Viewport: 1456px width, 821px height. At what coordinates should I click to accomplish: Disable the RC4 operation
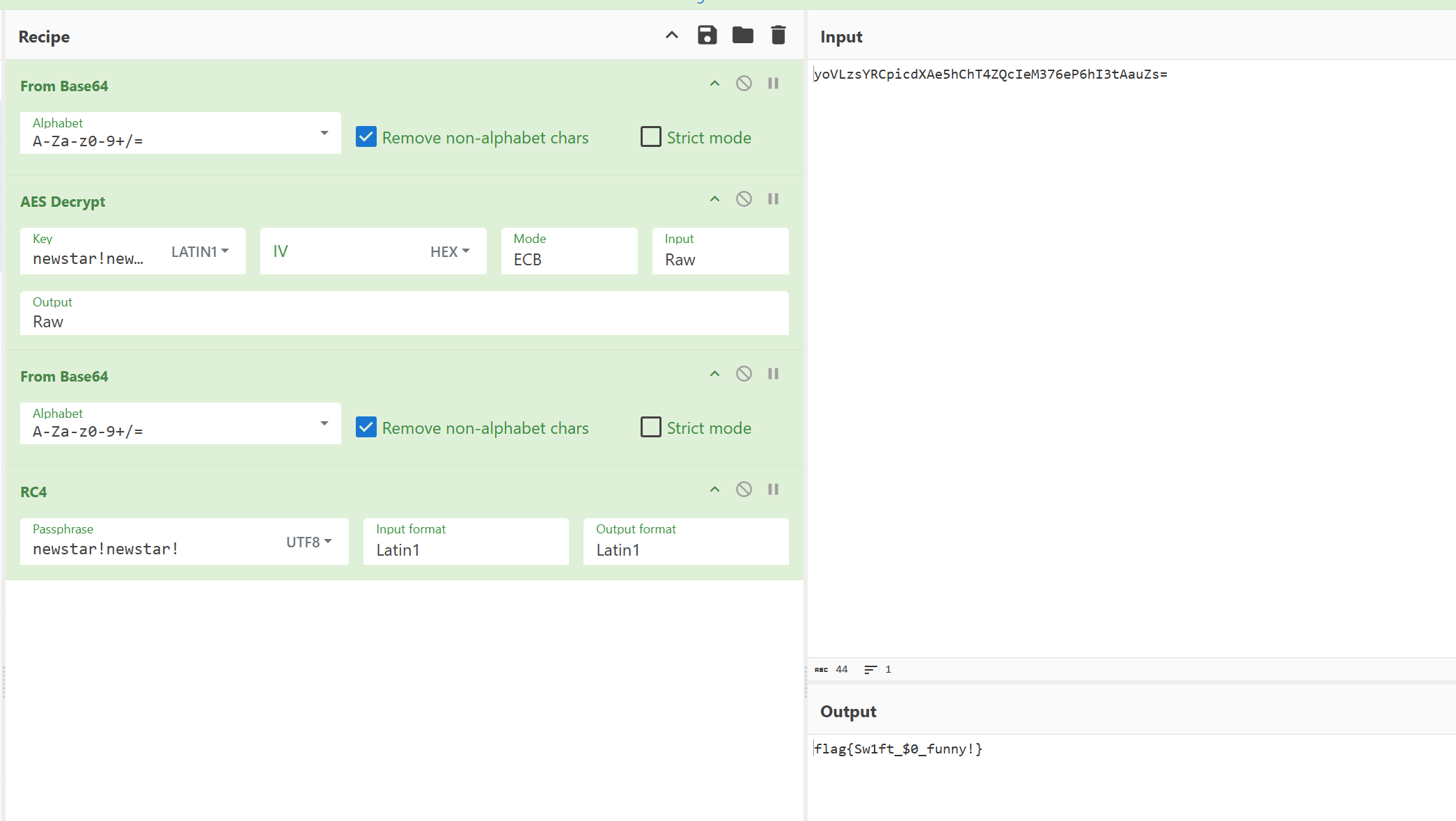coord(744,490)
